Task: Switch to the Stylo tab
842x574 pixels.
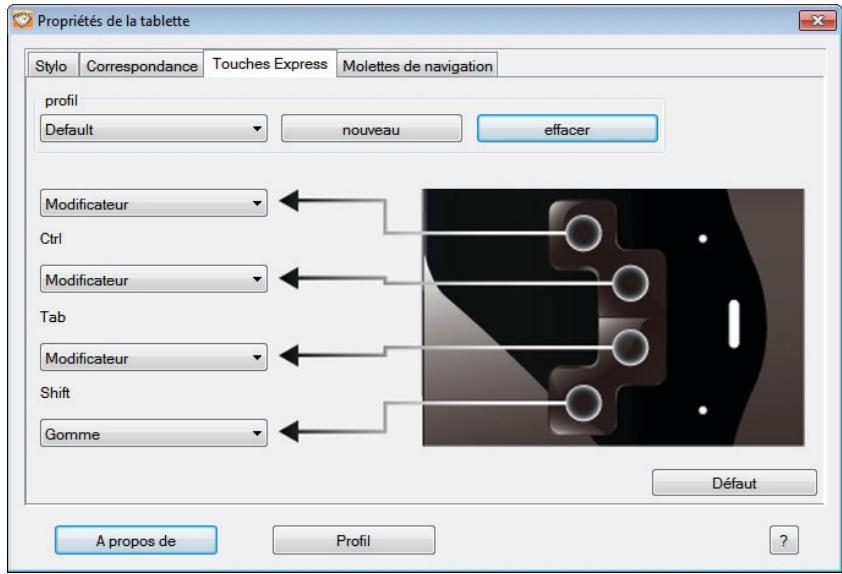Action: (x=52, y=66)
